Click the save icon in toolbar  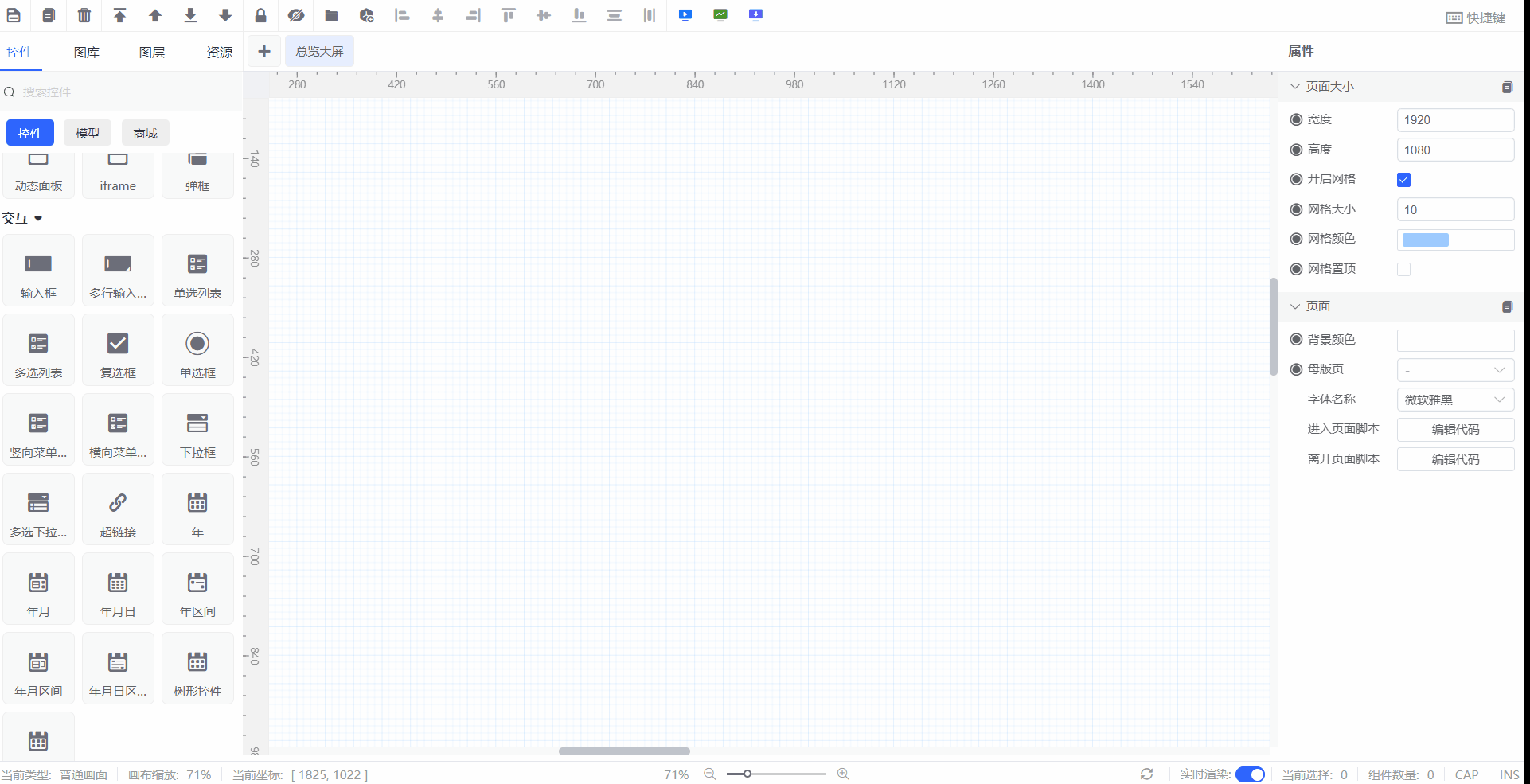(x=14, y=15)
